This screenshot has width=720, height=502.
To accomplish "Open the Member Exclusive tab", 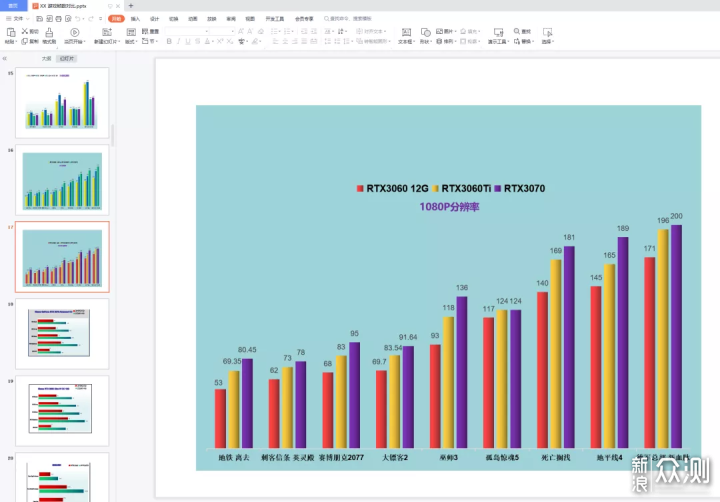I will pyautogui.click(x=304, y=19).
